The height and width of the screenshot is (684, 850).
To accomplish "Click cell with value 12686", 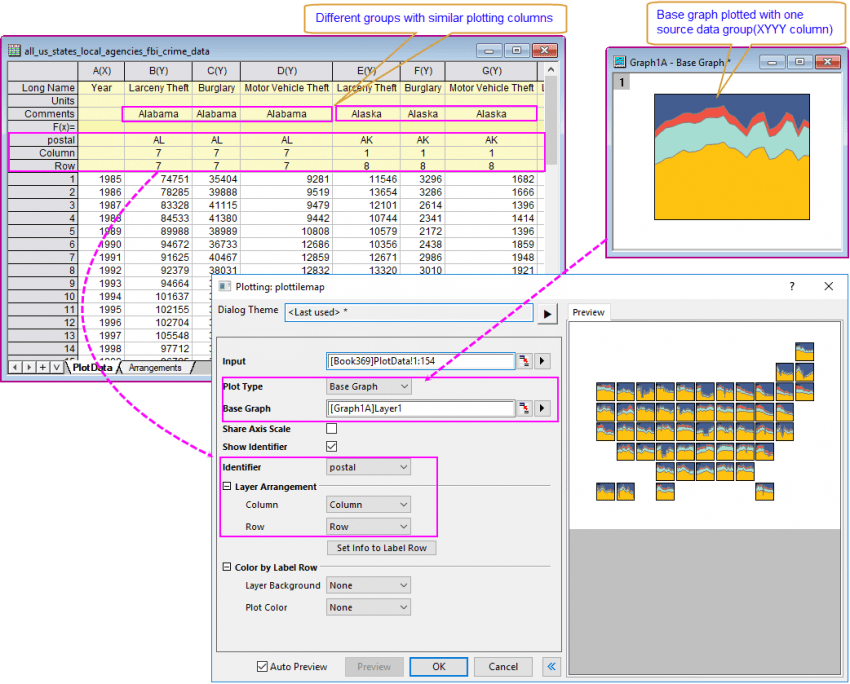I will 286,244.
